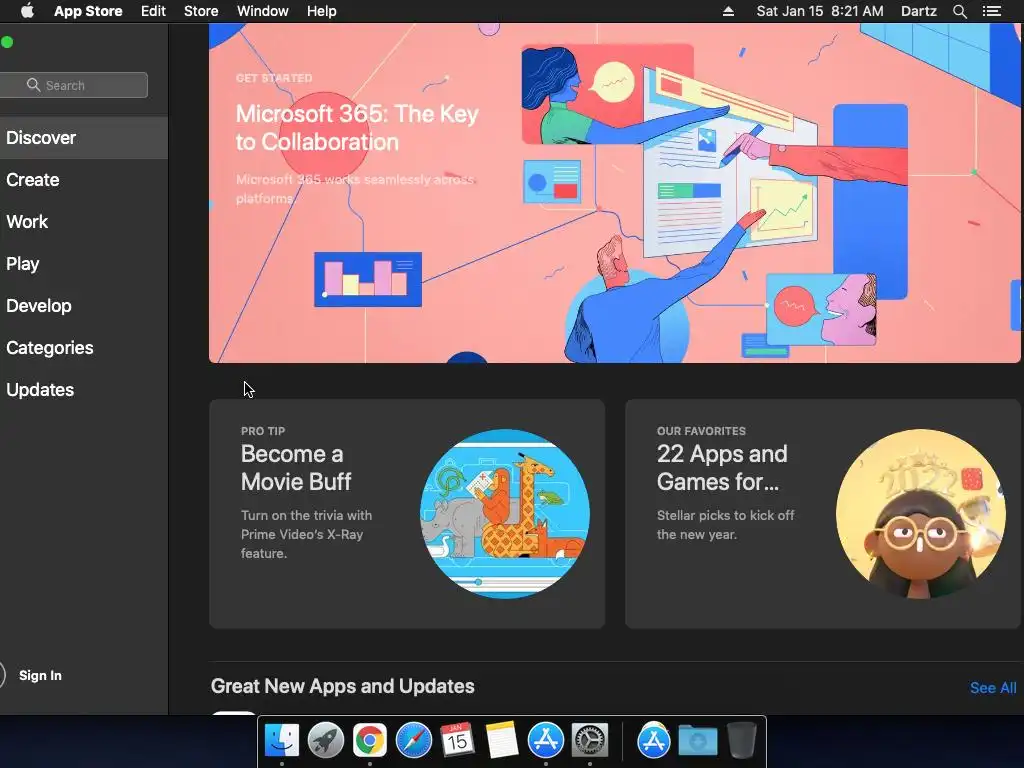Click the animal illustration in Movie Buff card

(x=505, y=514)
